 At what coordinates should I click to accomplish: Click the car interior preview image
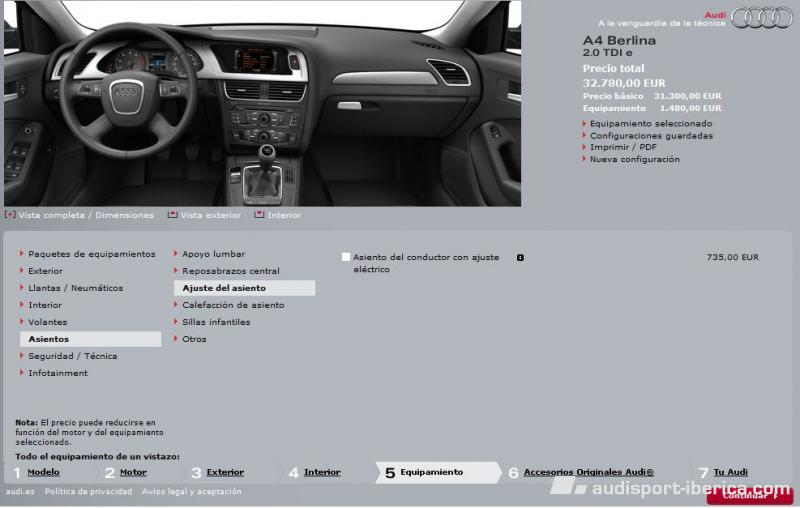pos(262,104)
